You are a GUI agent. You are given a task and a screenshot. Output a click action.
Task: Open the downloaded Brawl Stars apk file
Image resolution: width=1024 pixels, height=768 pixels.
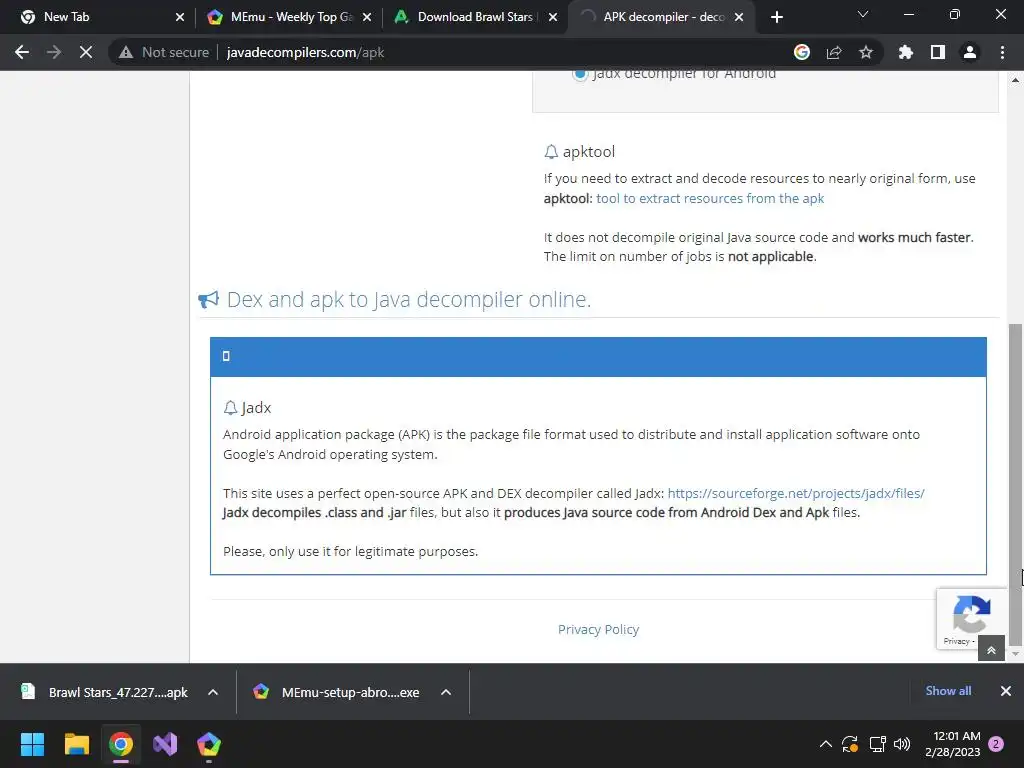pyautogui.click(x=106, y=692)
